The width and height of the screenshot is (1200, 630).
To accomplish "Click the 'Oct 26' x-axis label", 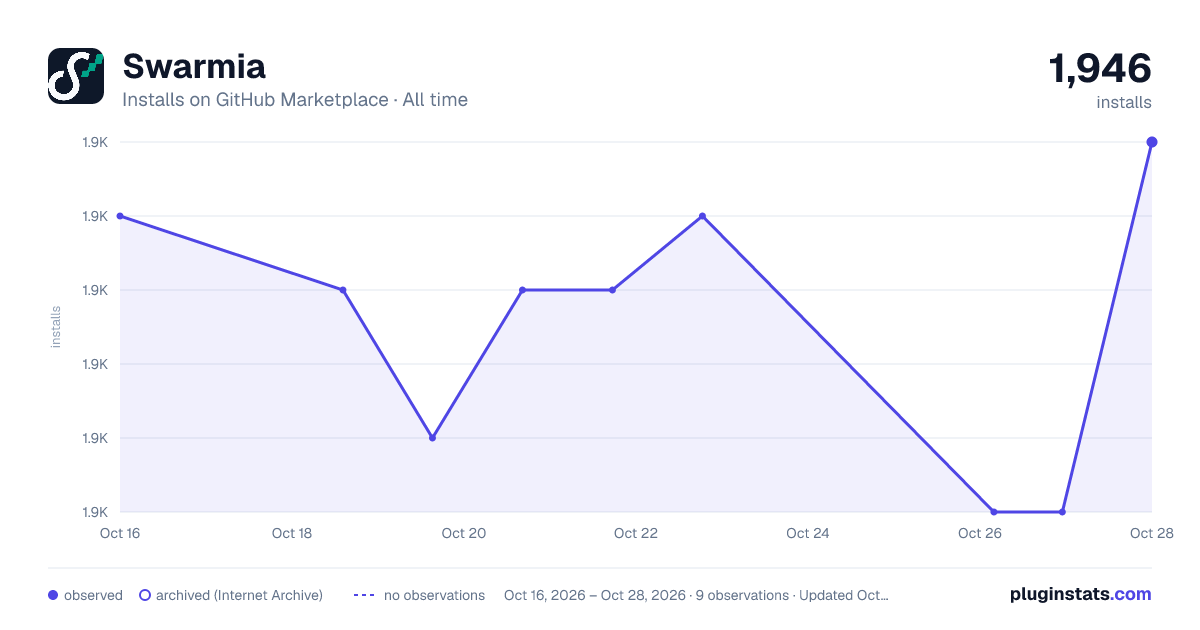I will pyautogui.click(x=980, y=533).
